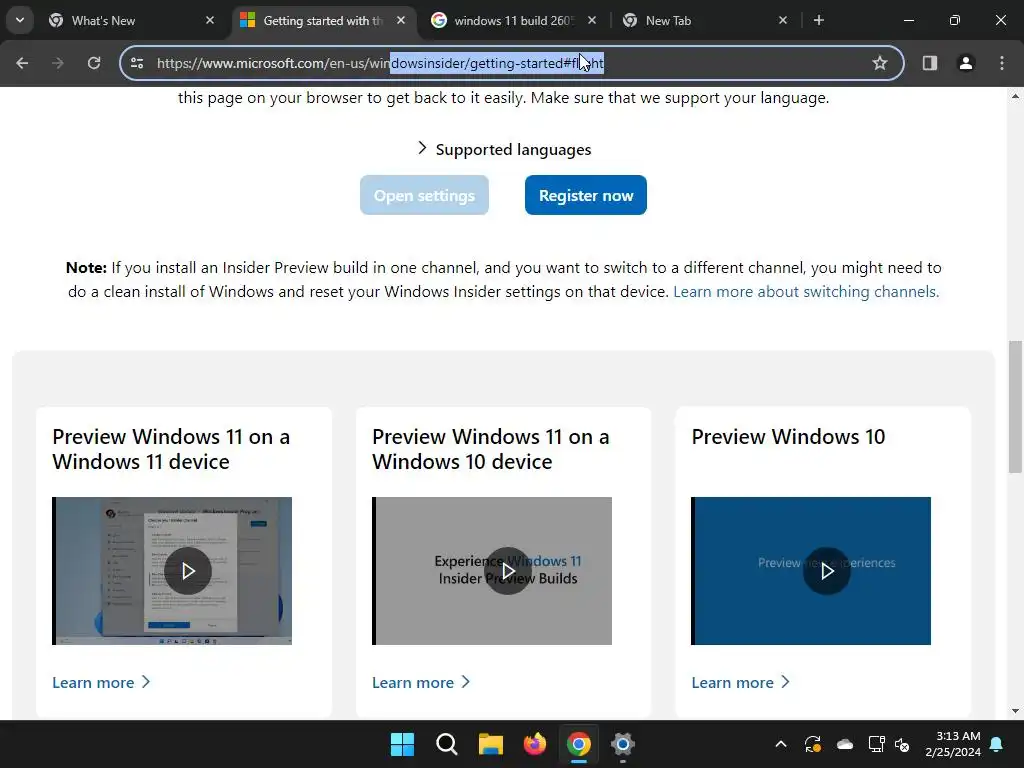Open taskbar Search

447,744
